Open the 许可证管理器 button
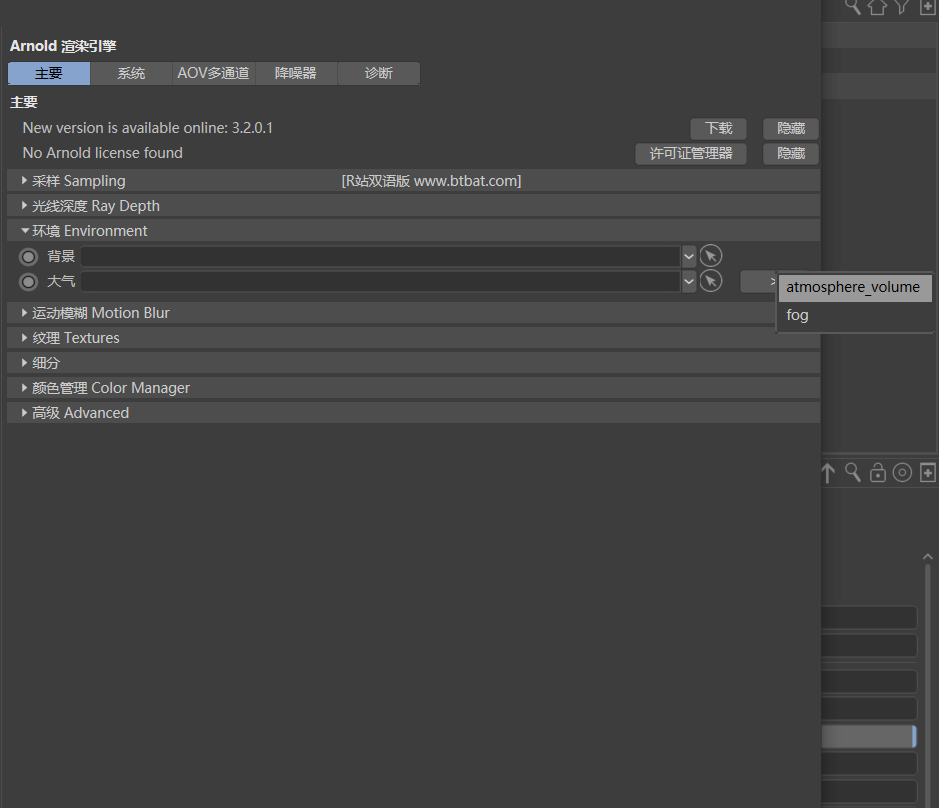Image resolution: width=939 pixels, height=808 pixels. pos(690,153)
